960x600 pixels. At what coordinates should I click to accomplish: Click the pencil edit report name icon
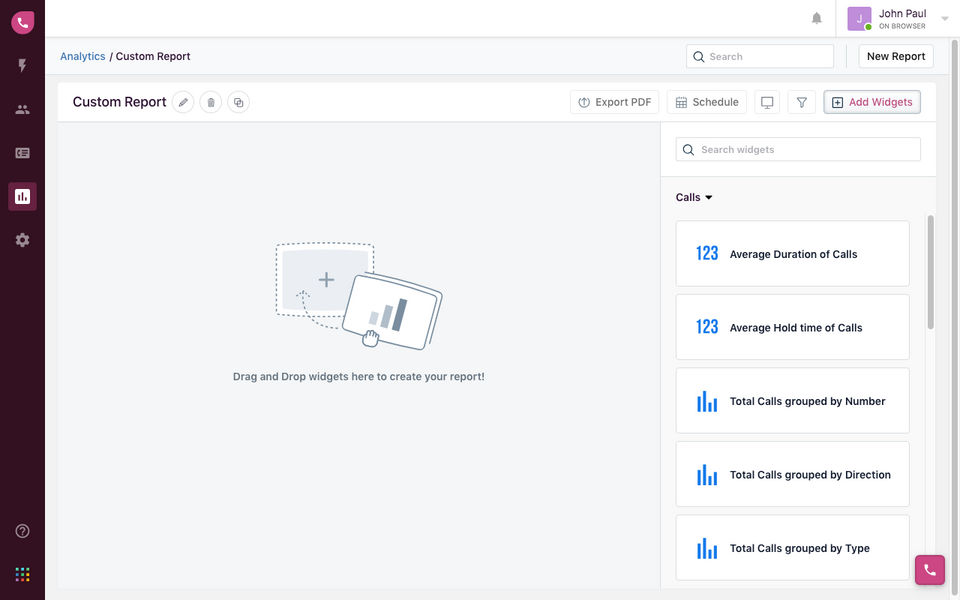[x=183, y=102]
